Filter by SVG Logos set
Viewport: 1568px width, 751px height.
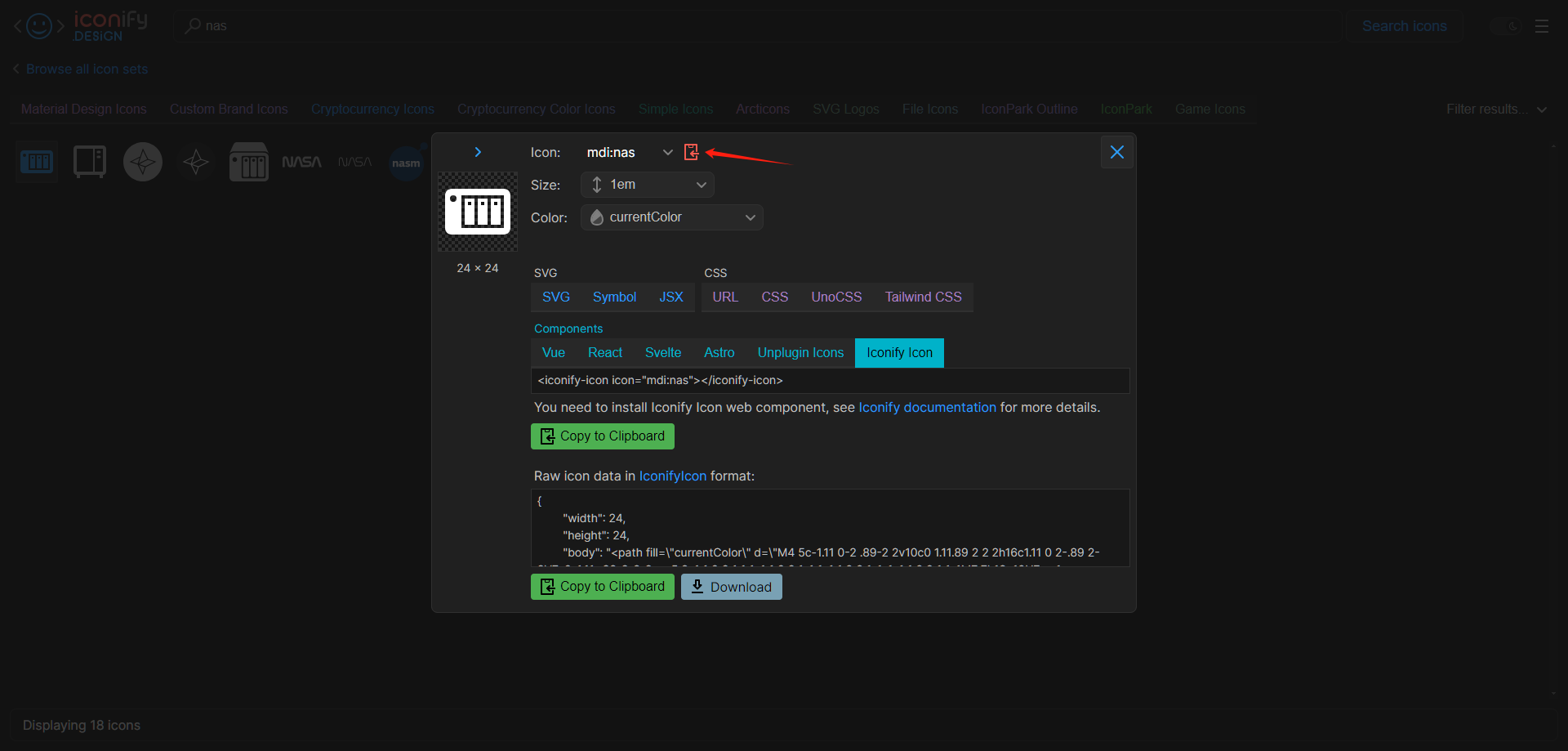coord(846,110)
